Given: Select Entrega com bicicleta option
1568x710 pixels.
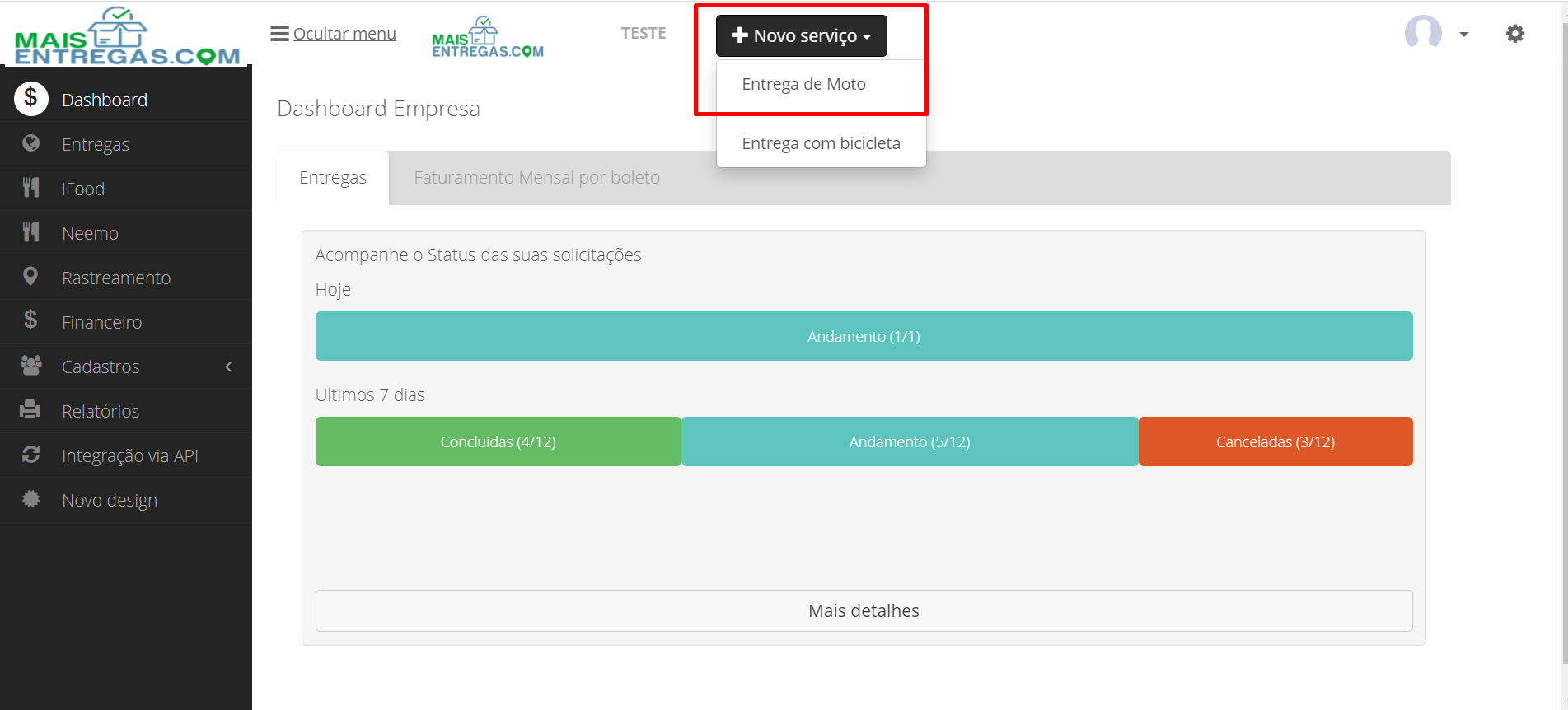Looking at the screenshot, I should point(821,143).
